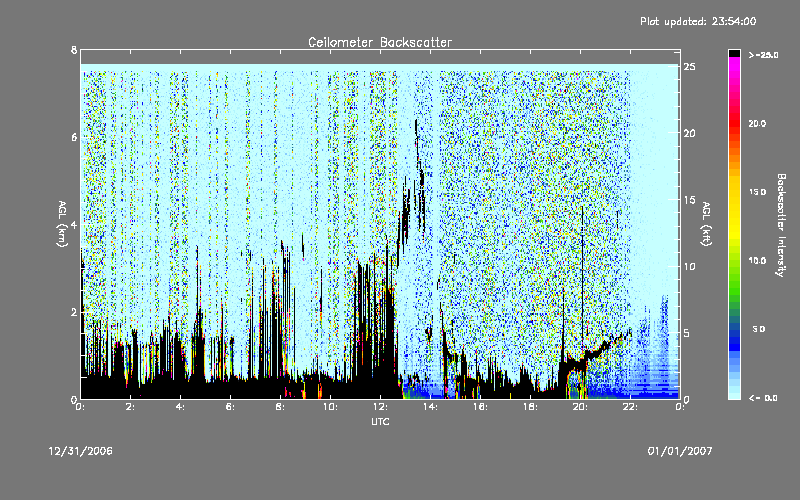Select the '12:' hour tick on time axis
800x500 pixels.
(x=381, y=407)
